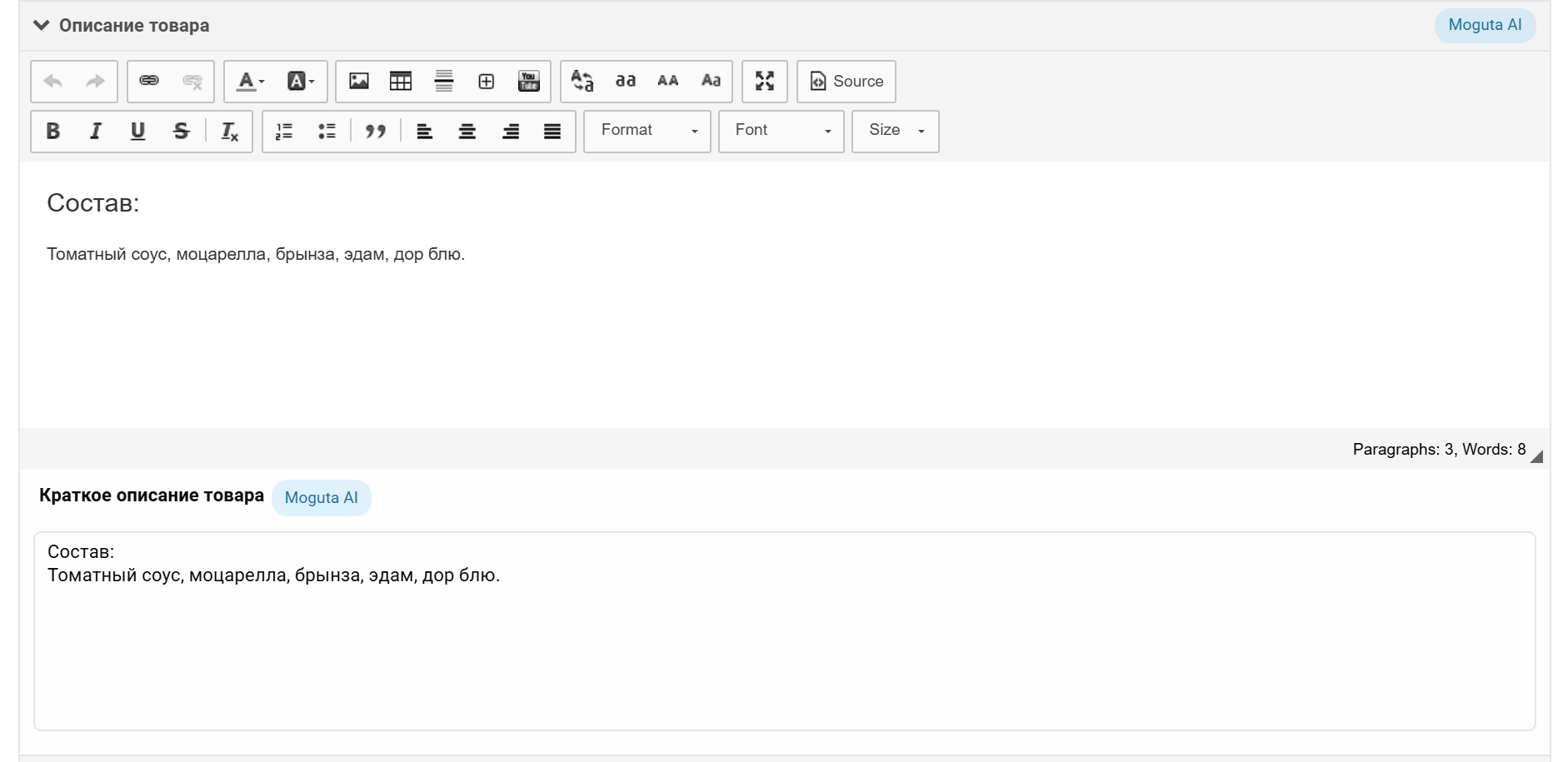Toggle italic text style
Screen dimensions: 1568x762
click(x=96, y=131)
